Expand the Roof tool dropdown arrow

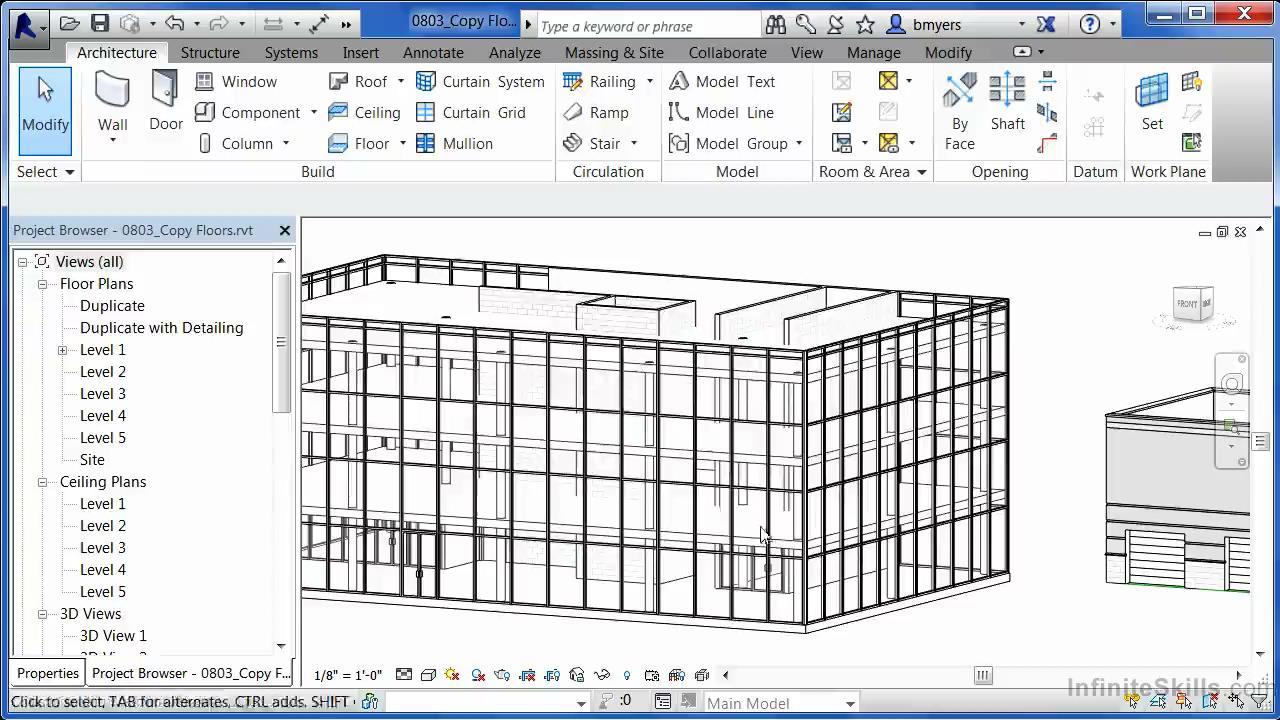pos(401,82)
